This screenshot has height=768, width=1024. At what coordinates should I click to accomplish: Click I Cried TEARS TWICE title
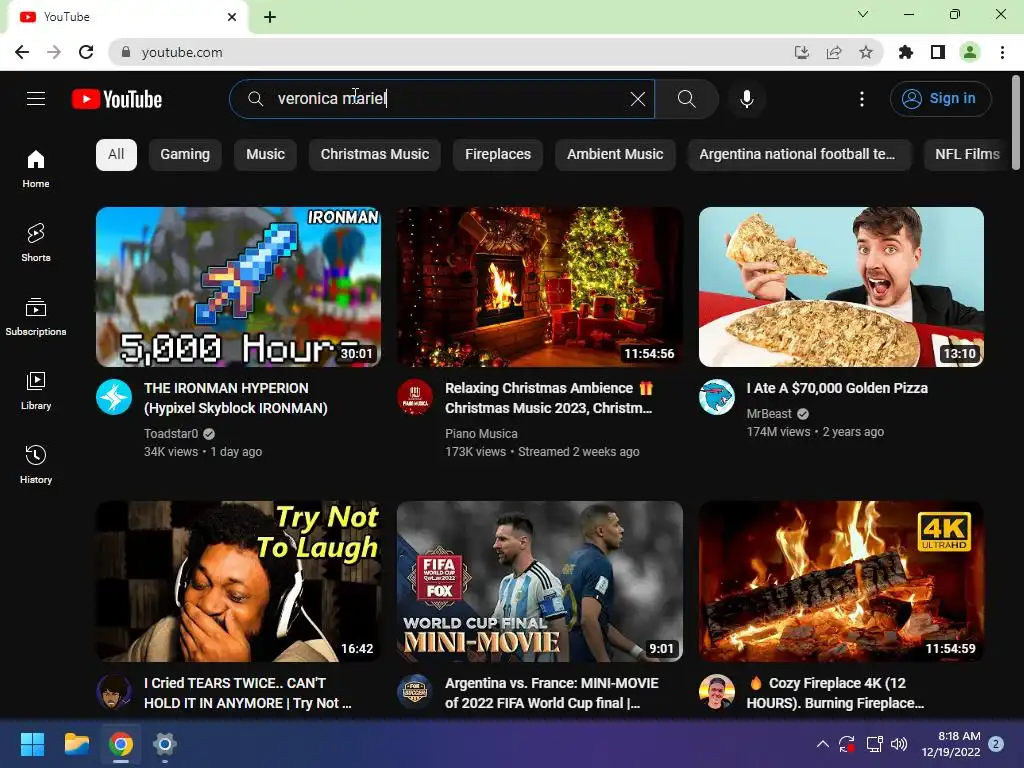pos(248,693)
